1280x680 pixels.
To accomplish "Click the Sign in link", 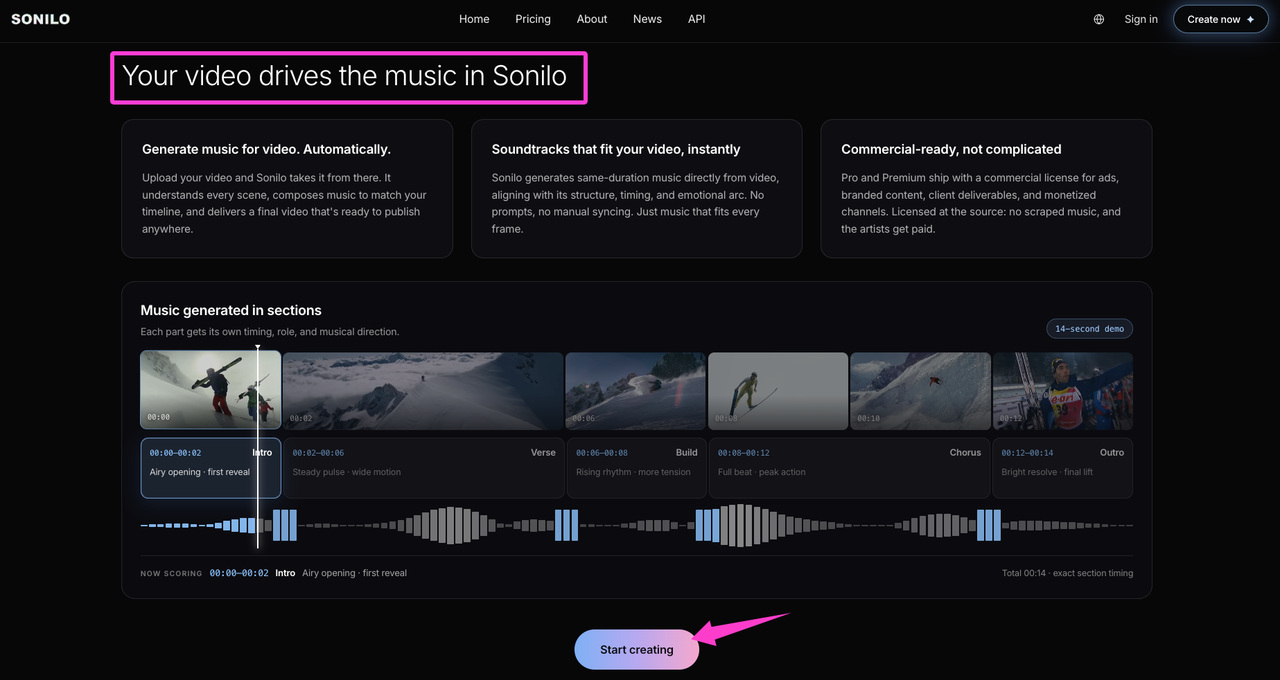I will click(x=1141, y=19).
